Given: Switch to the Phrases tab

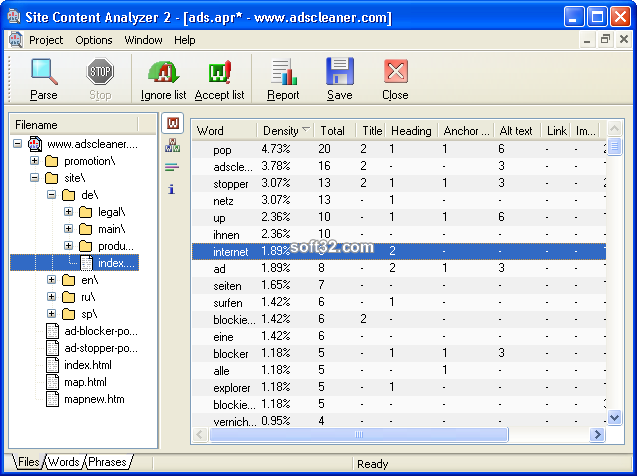Looking at the screenshot, I should tap(107, 462).
